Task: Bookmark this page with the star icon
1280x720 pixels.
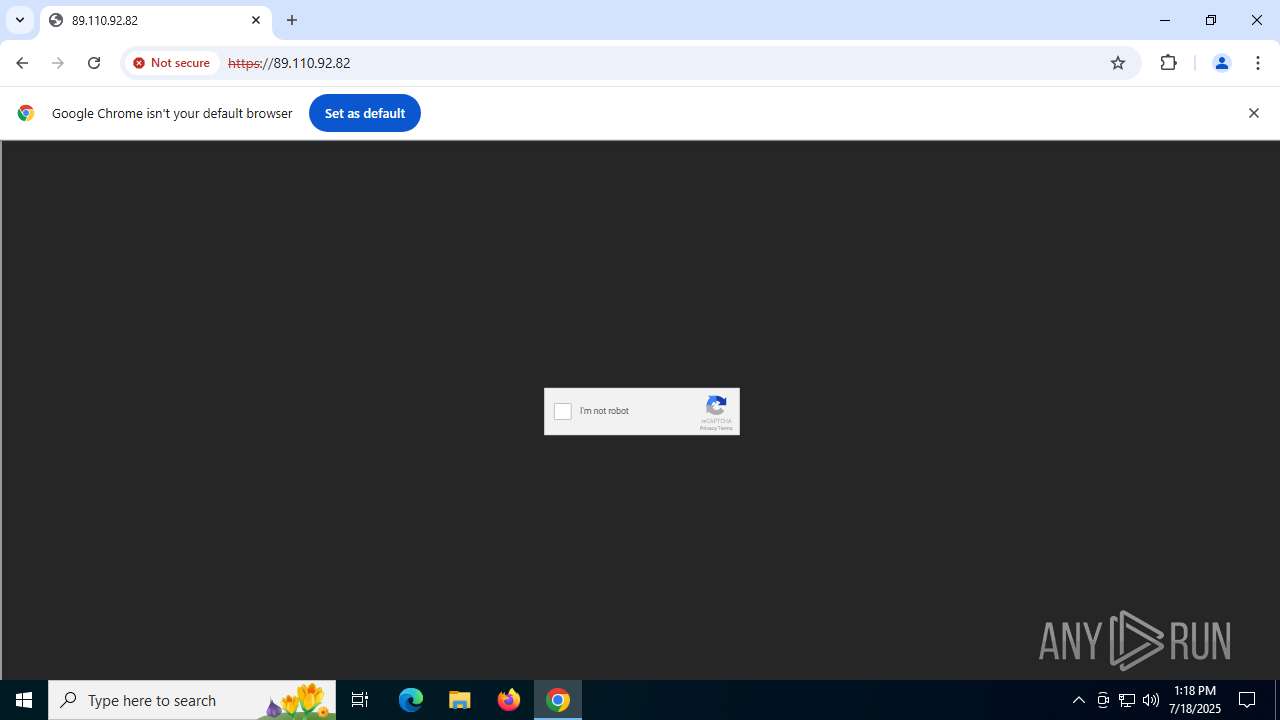Action: coord(1118,63)
